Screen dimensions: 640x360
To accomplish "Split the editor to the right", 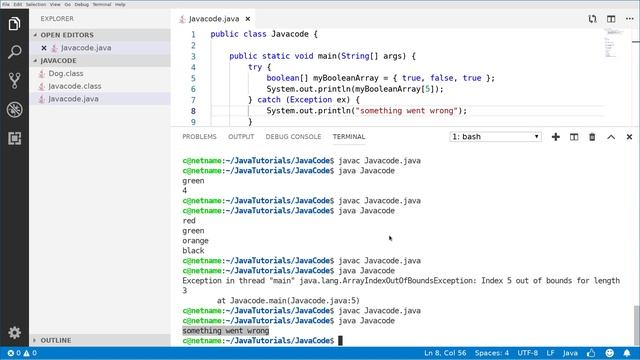I will click(611, 19).
